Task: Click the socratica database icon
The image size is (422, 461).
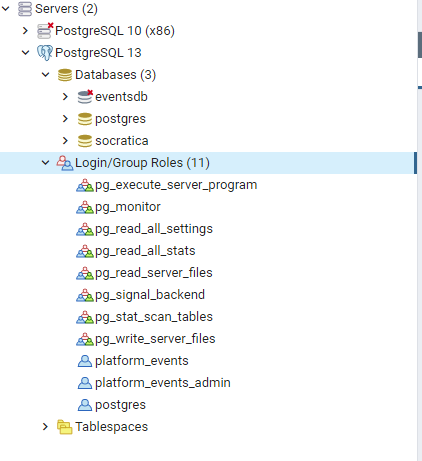Action: coord(85,141)
